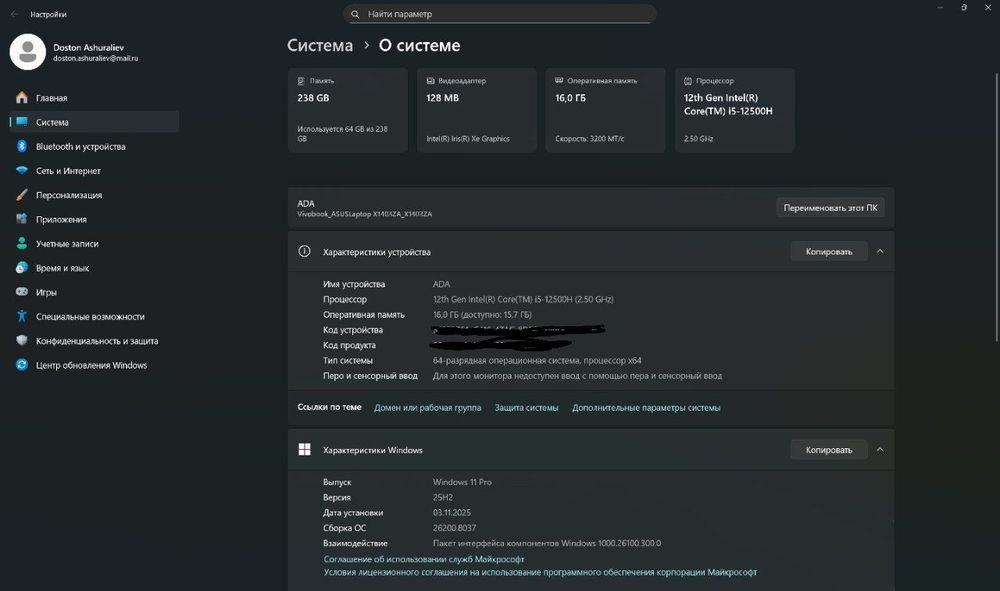Click the Doston Ashuraliev account name
This screenshot has height=591, width=1000.
[x=89, y=47]
